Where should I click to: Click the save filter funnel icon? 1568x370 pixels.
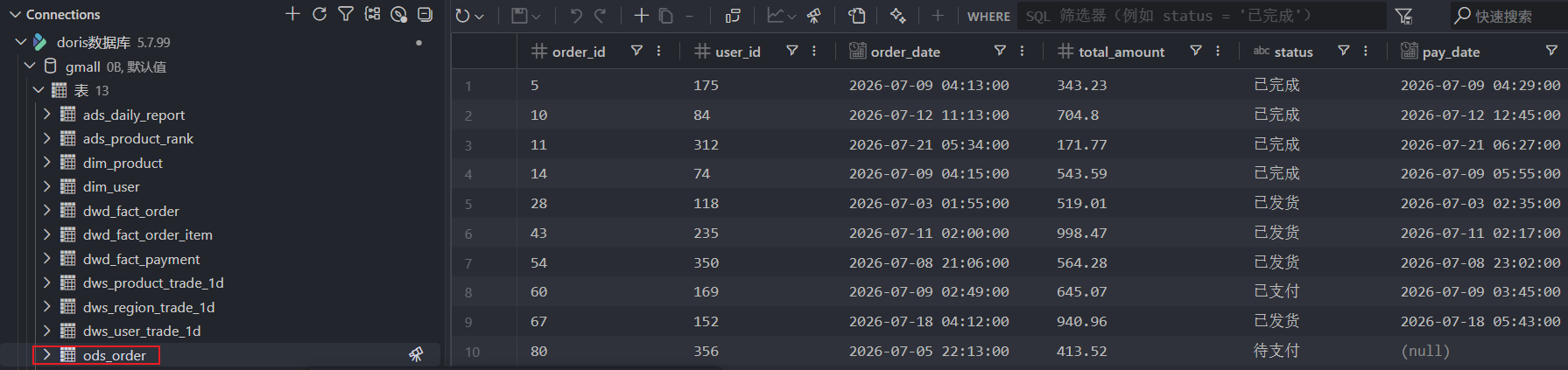(x=1404, y=16)
